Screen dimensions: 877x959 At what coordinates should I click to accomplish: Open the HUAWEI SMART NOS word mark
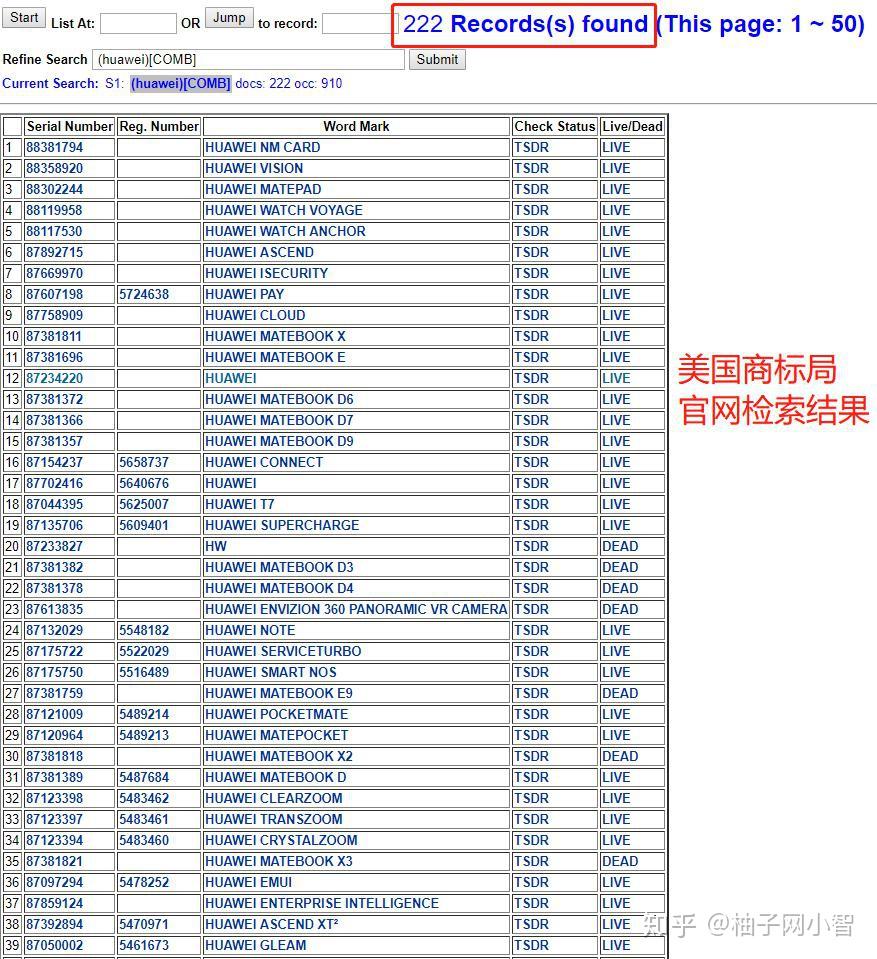[x=270, y=672]
